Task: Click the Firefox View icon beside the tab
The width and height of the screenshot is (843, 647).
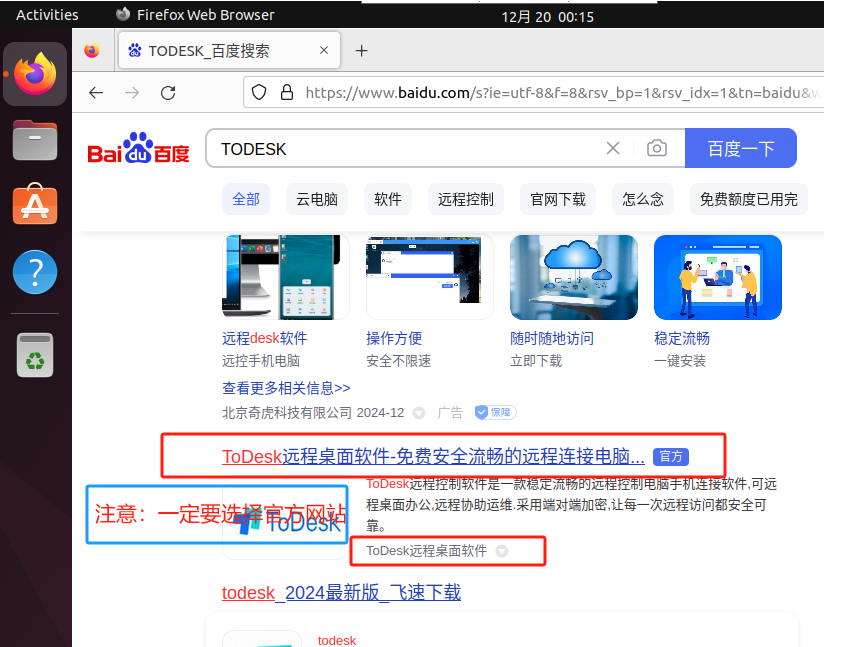Action: tap(92, 51)
